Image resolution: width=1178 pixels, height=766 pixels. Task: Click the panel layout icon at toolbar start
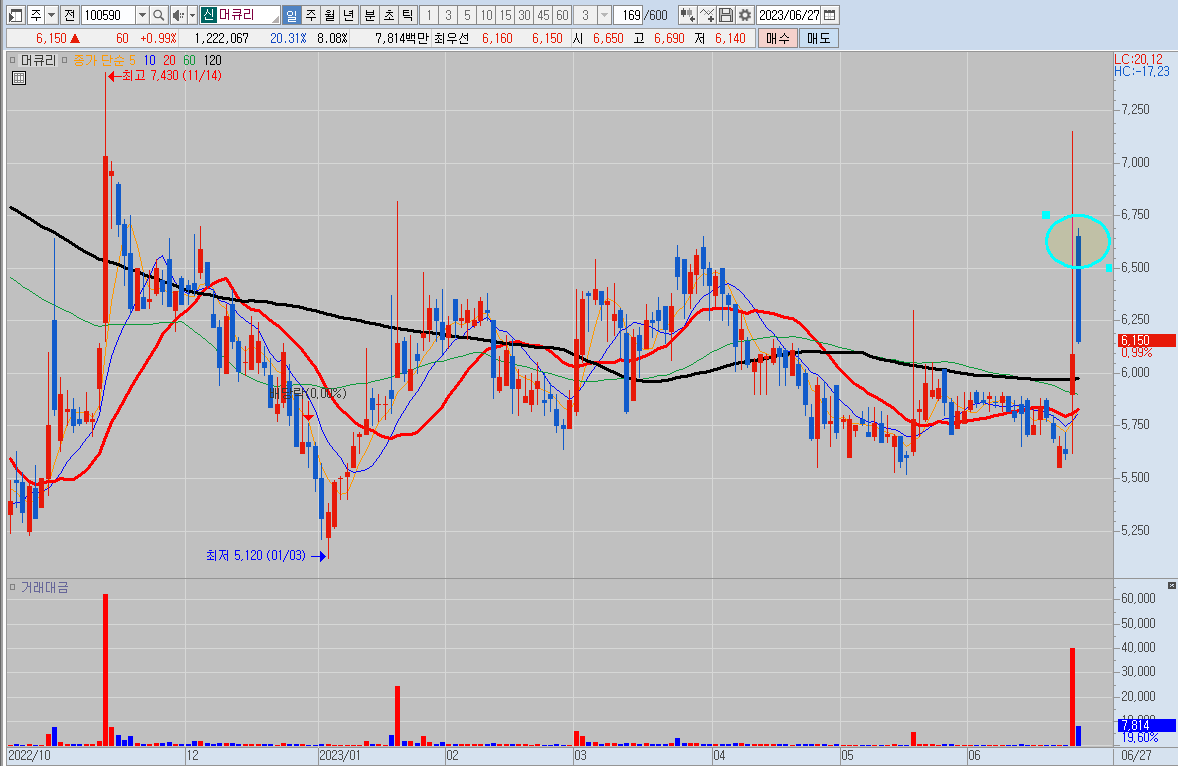[16, 15]
